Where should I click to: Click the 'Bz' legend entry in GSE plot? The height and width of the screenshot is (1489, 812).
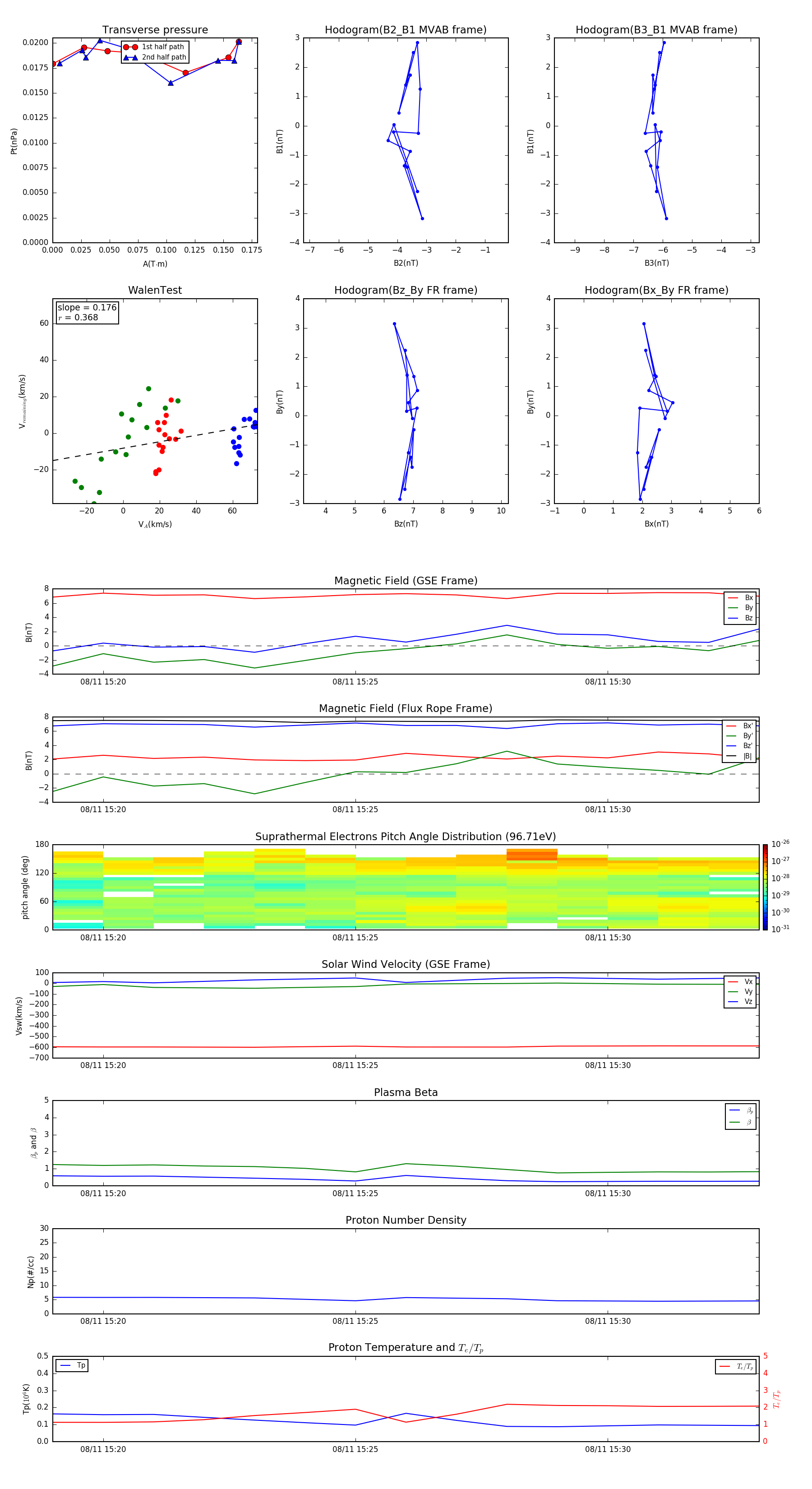pyautogui.click(x=740, y=618)
